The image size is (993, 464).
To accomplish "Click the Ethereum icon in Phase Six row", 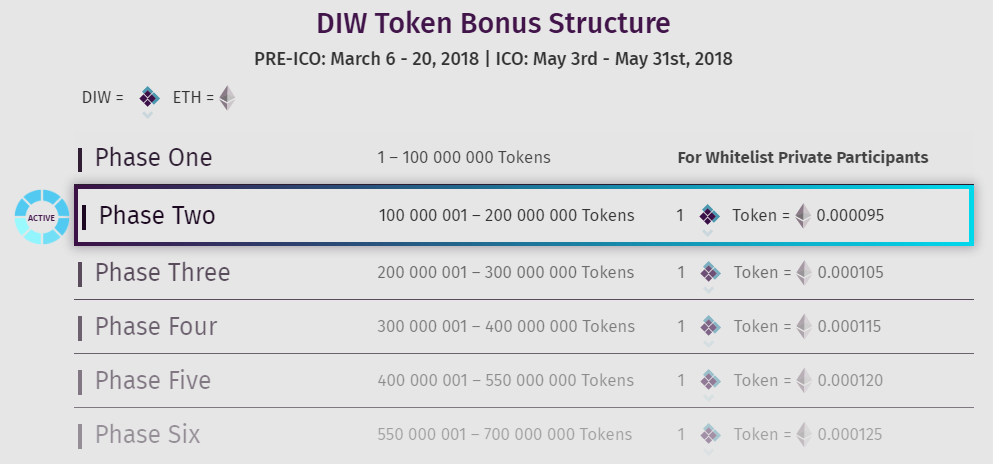I will click(803, 434).
